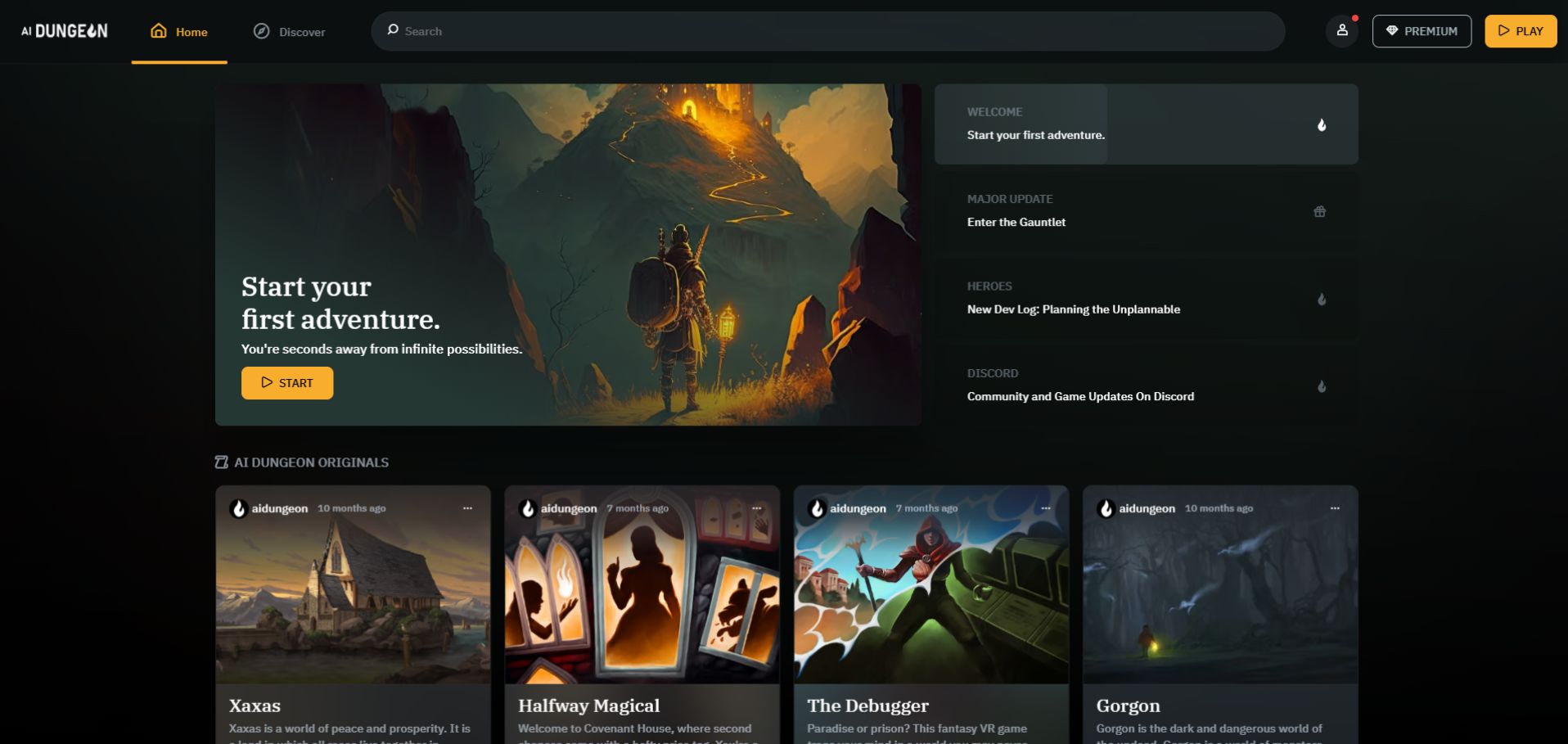Screen dimensions: 1568x744
Task: Select the DISCORD Community and Game Updates item
Action: click(x=1146, y=386)
